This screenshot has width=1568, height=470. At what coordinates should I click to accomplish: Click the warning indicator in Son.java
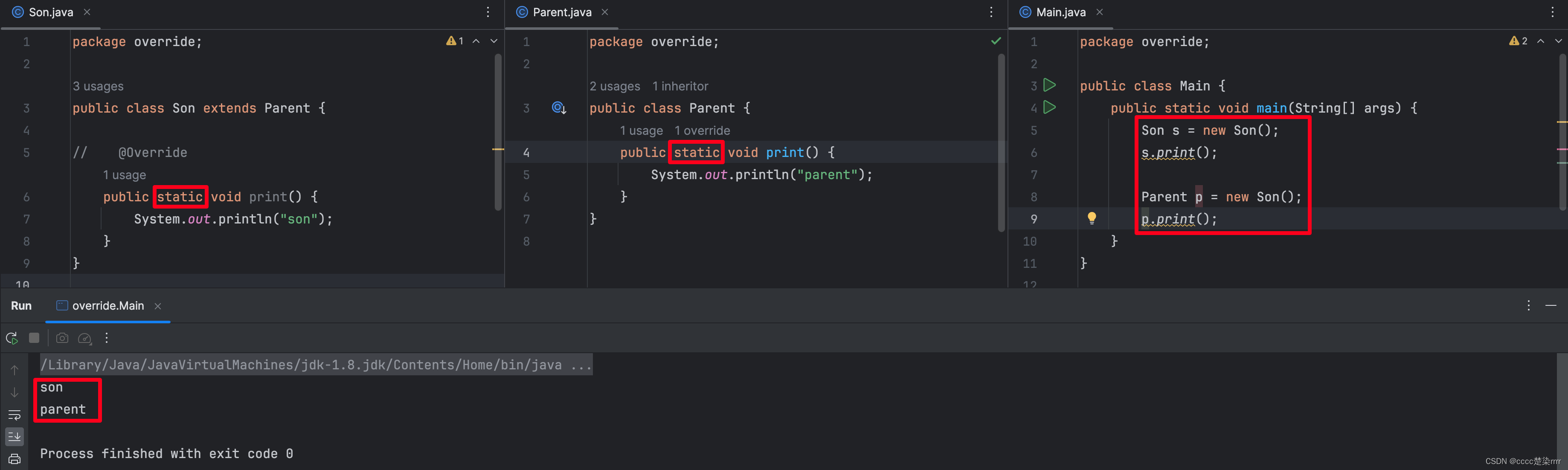pos(455,41)
